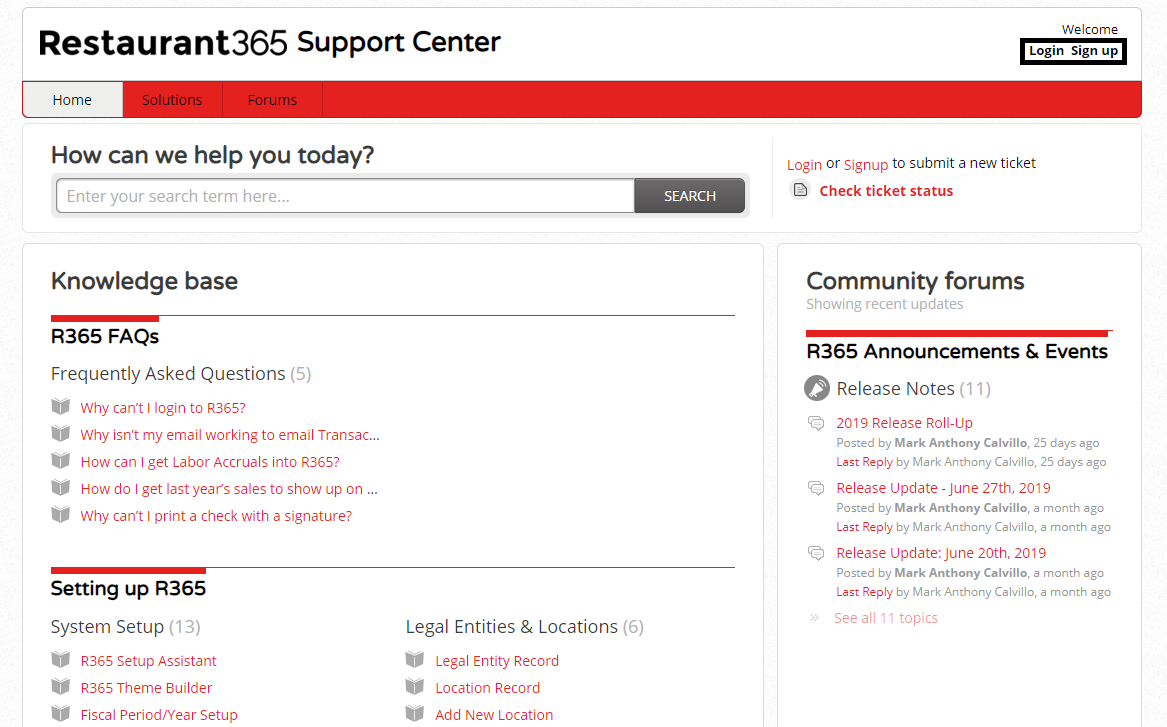Open Check ticket status link

(x=886, y=190)
